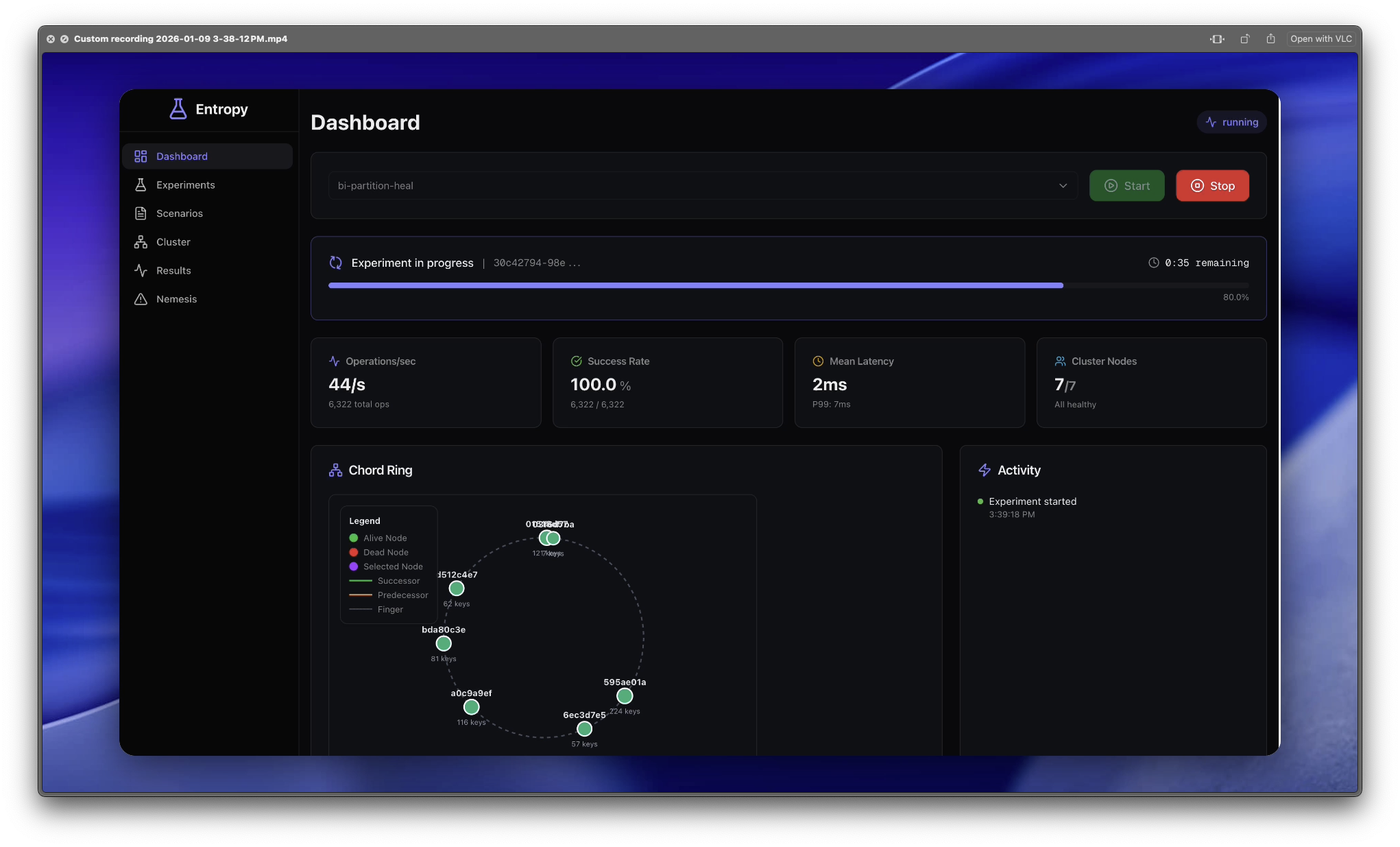The width and height of the screenshot is (1400, 847).
Task: Click the Nemesis warning triangle icon
Action: [141, 299]
